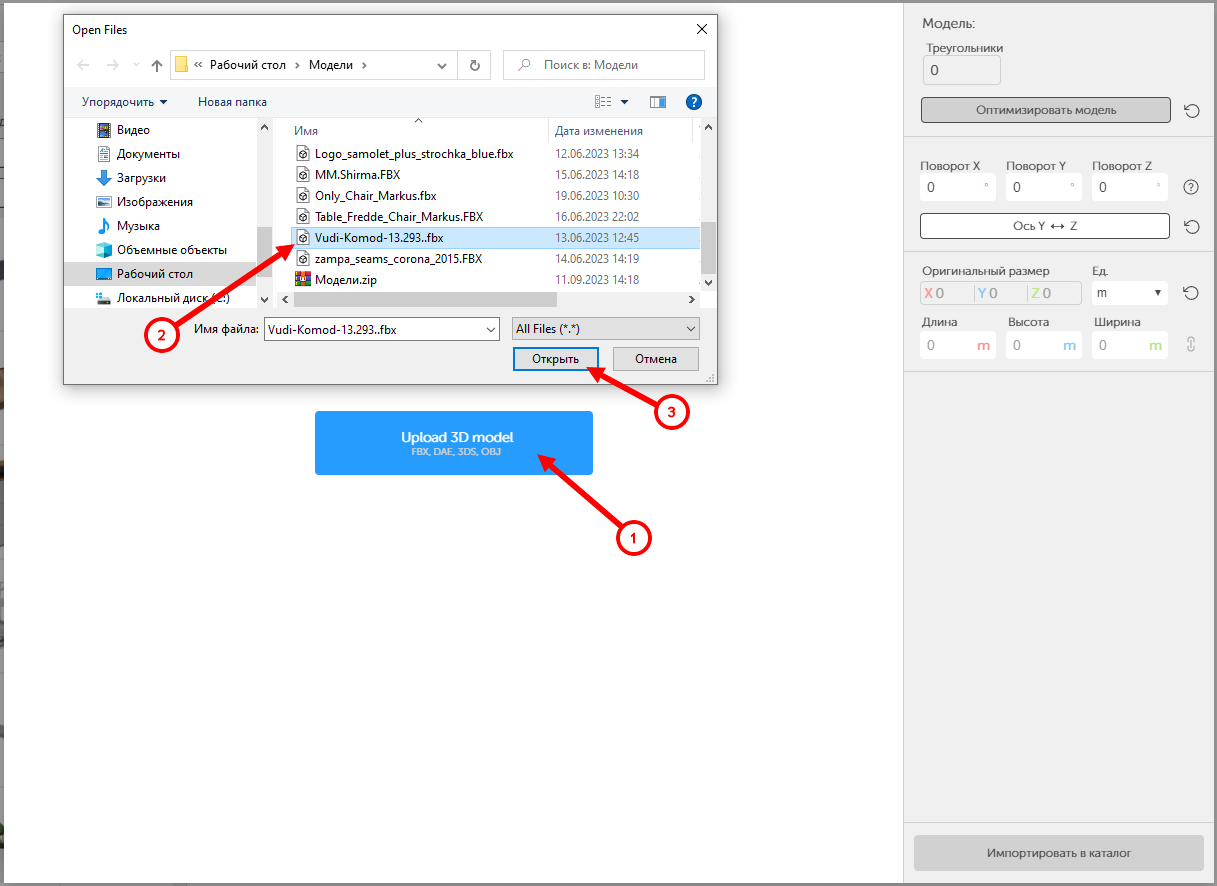This screenshot has height=886, width=1217.
Task: Open the Ед. units dropdown showing m
Action: click(1130, 293)
